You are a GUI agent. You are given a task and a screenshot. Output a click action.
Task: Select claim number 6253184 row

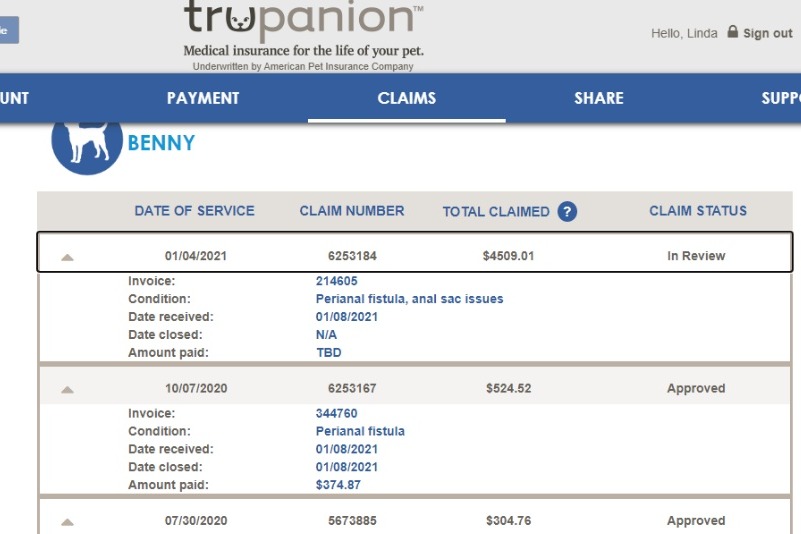point(415,252)
